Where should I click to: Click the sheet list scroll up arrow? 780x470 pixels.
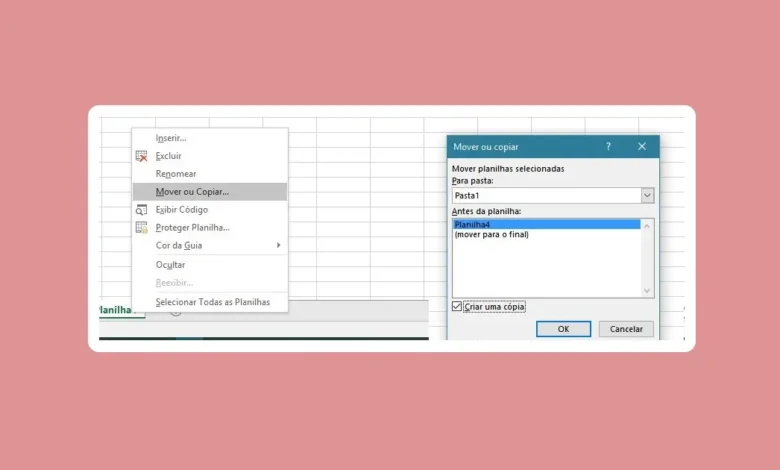[647, 226]
